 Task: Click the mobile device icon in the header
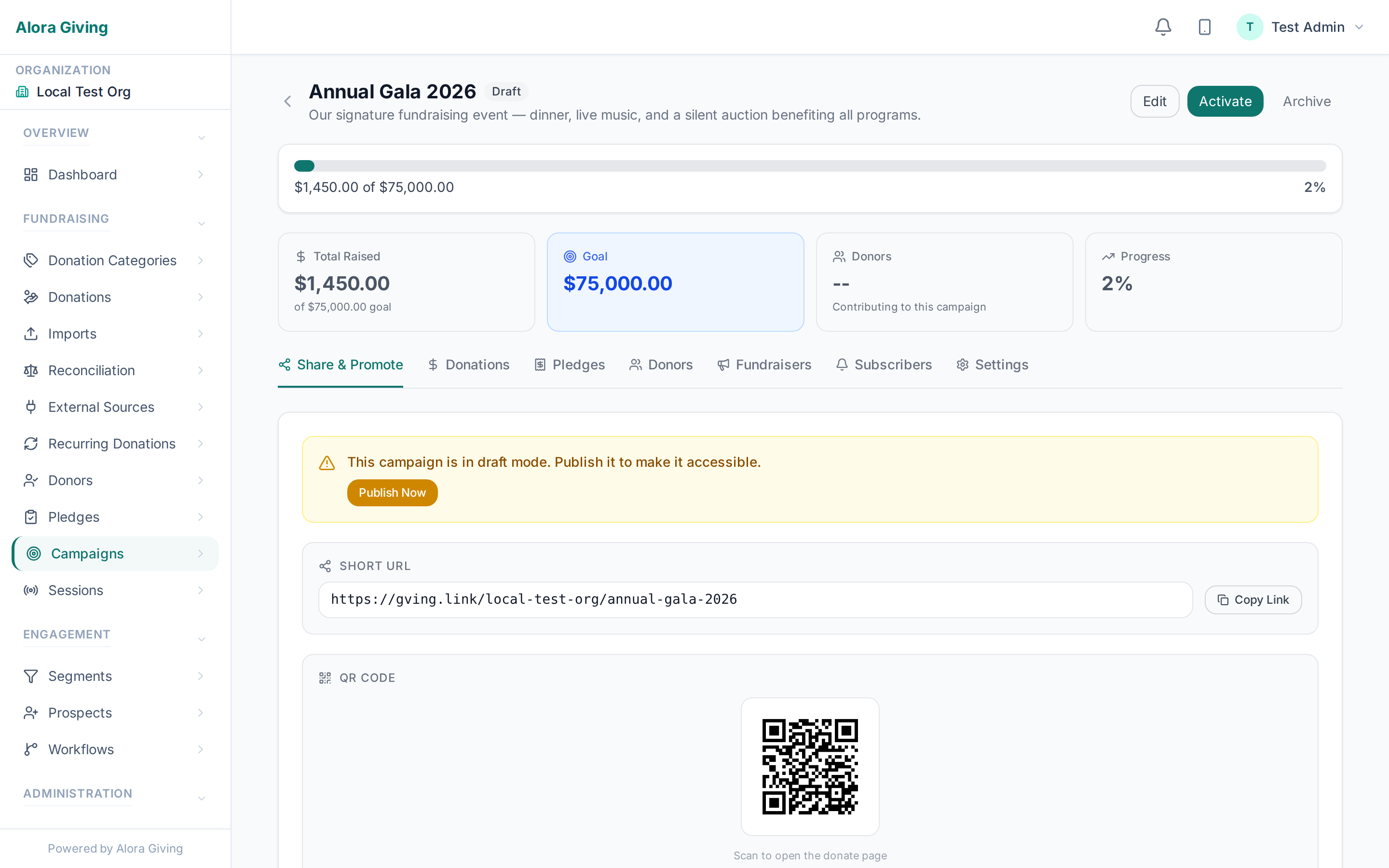(1204, 27)
